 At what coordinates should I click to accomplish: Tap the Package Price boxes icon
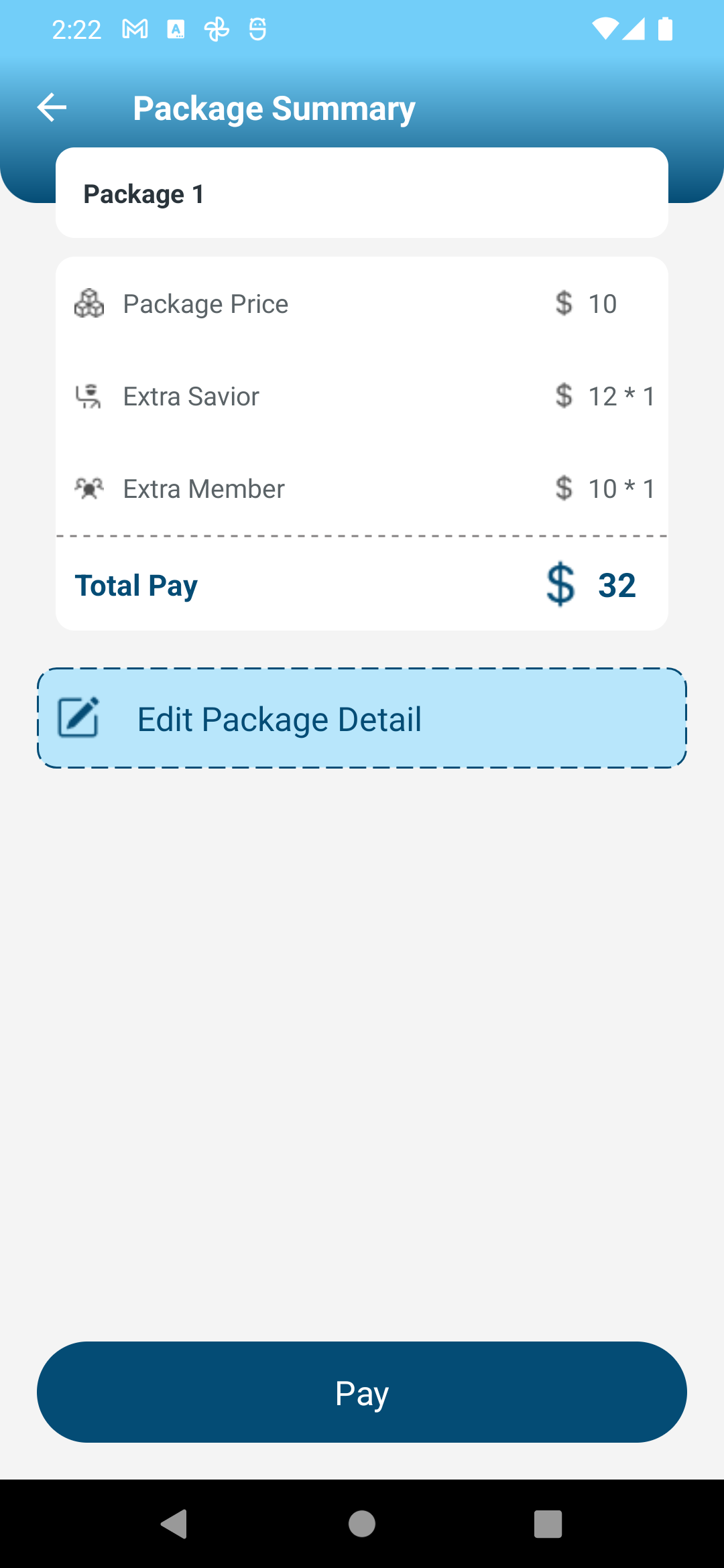point(89,304)
